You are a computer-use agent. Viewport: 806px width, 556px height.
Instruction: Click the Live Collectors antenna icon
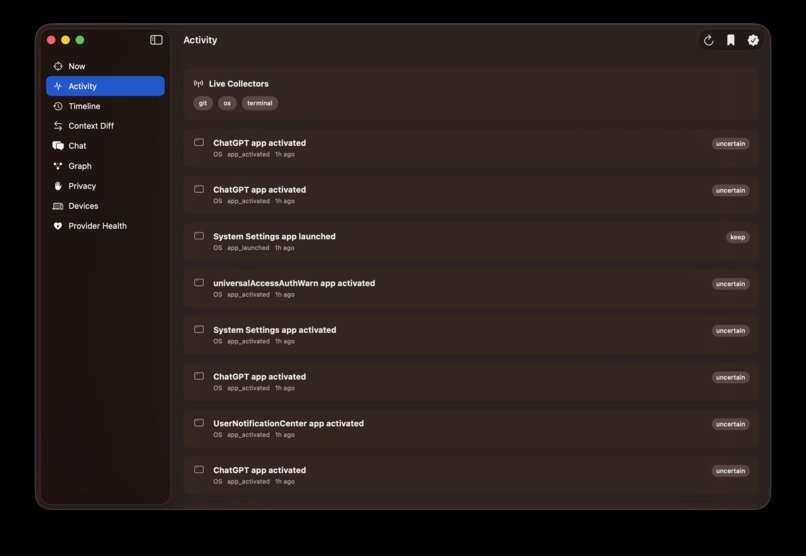pos(198,84)
